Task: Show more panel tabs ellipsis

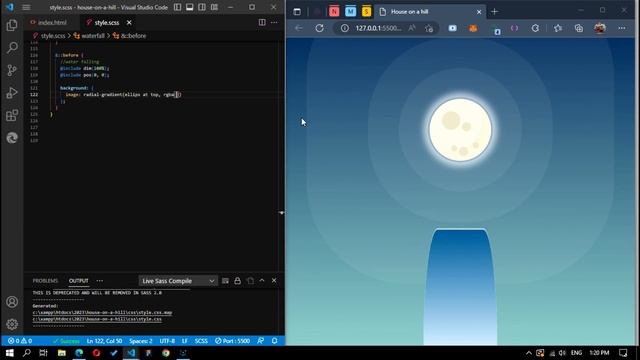Action: pyautogui.click(x=100, y=281)
